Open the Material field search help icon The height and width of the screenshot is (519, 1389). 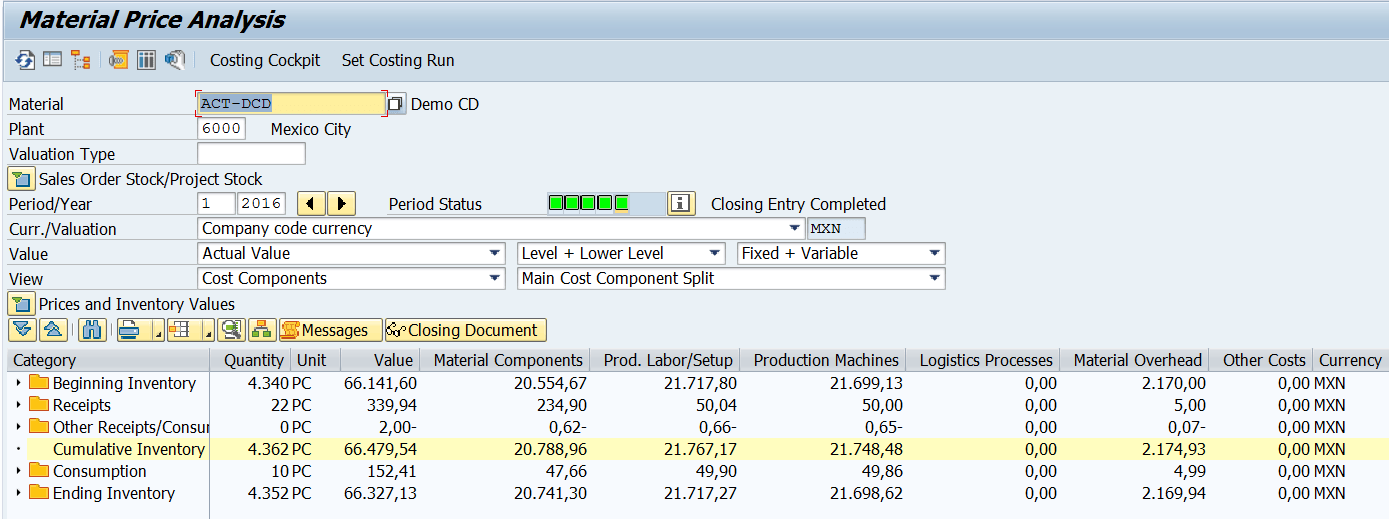tap(396, 104)
